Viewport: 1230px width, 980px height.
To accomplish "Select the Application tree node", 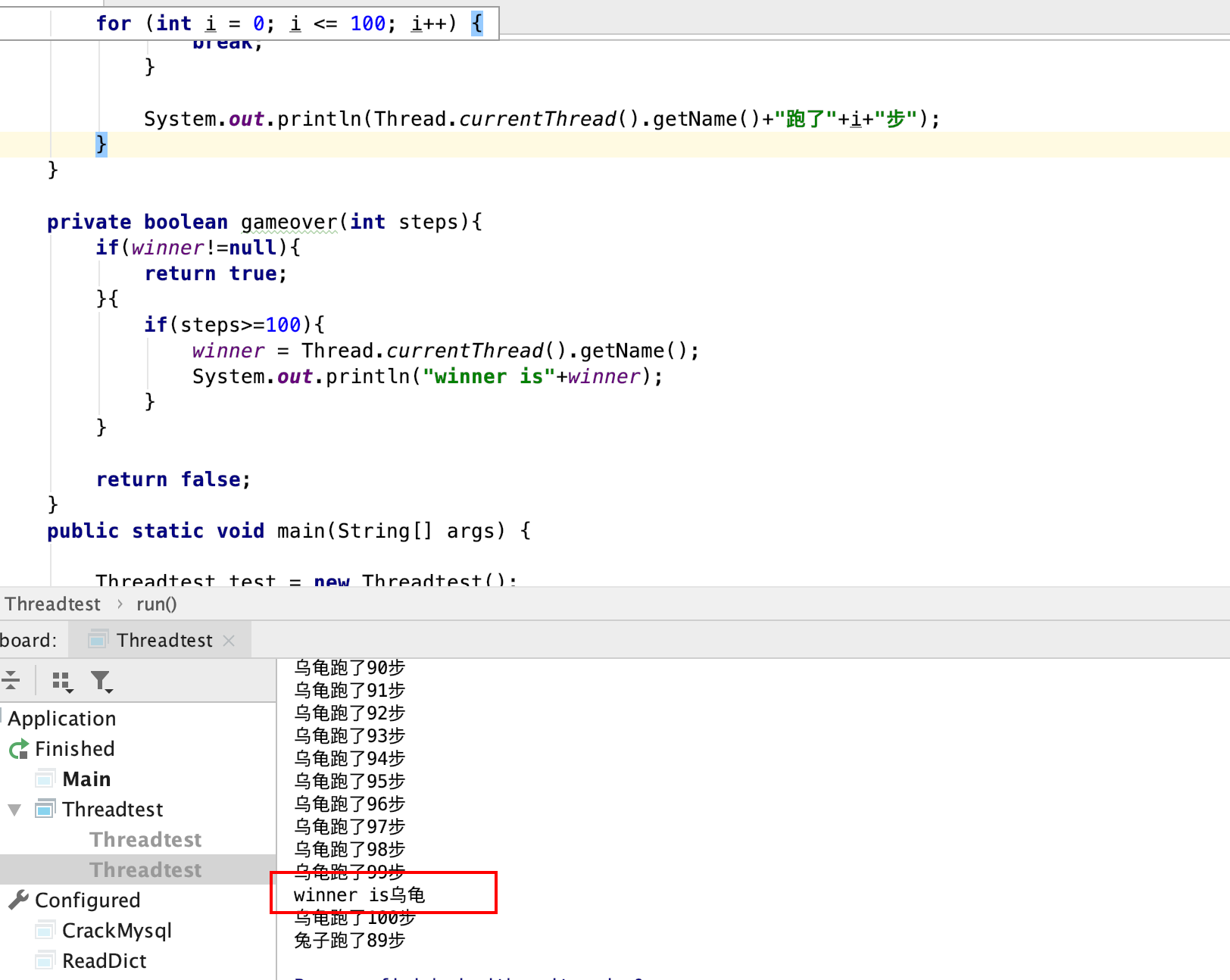I will (62, 719).
